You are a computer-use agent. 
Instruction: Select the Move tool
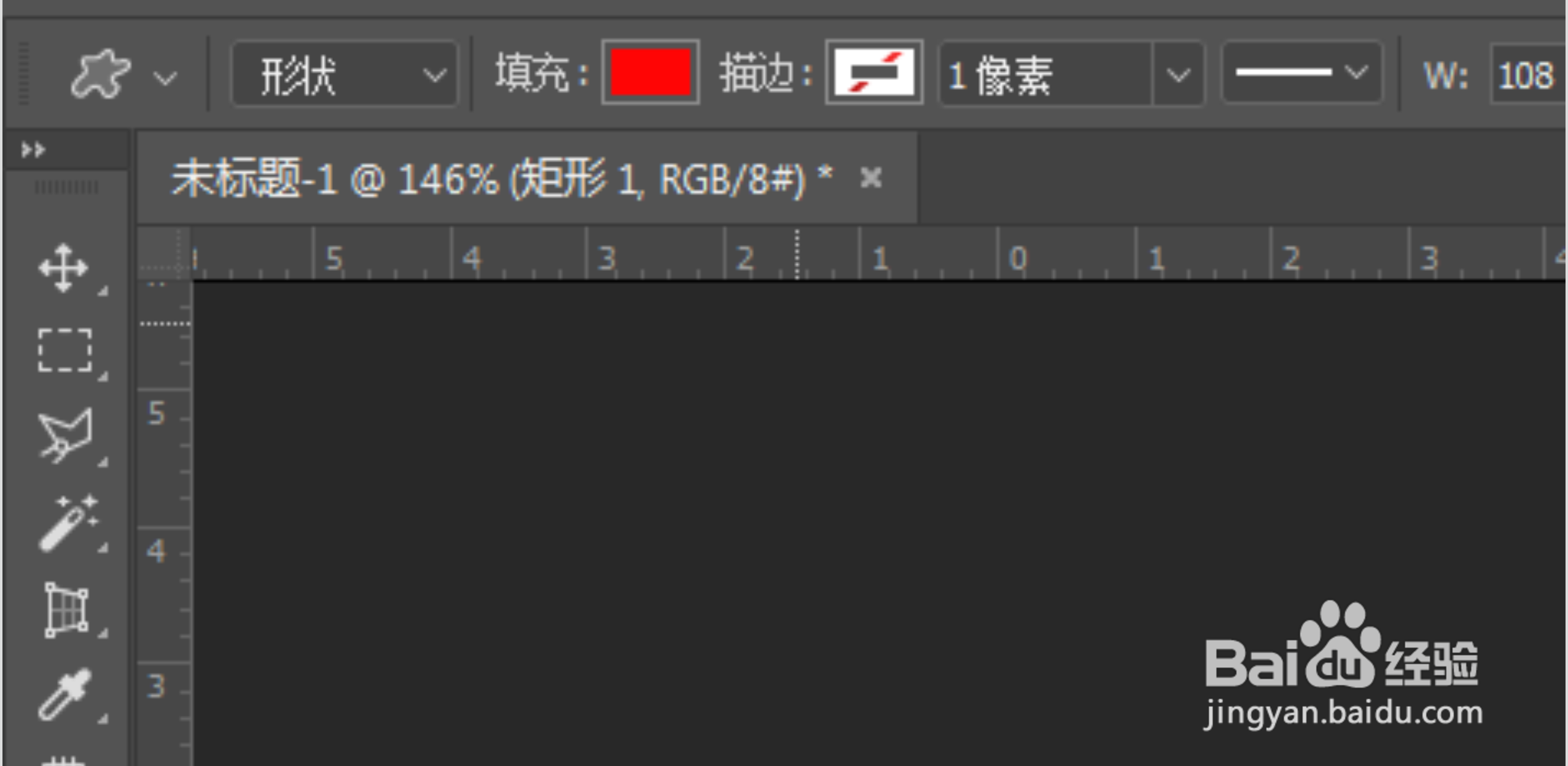point(64,268)
